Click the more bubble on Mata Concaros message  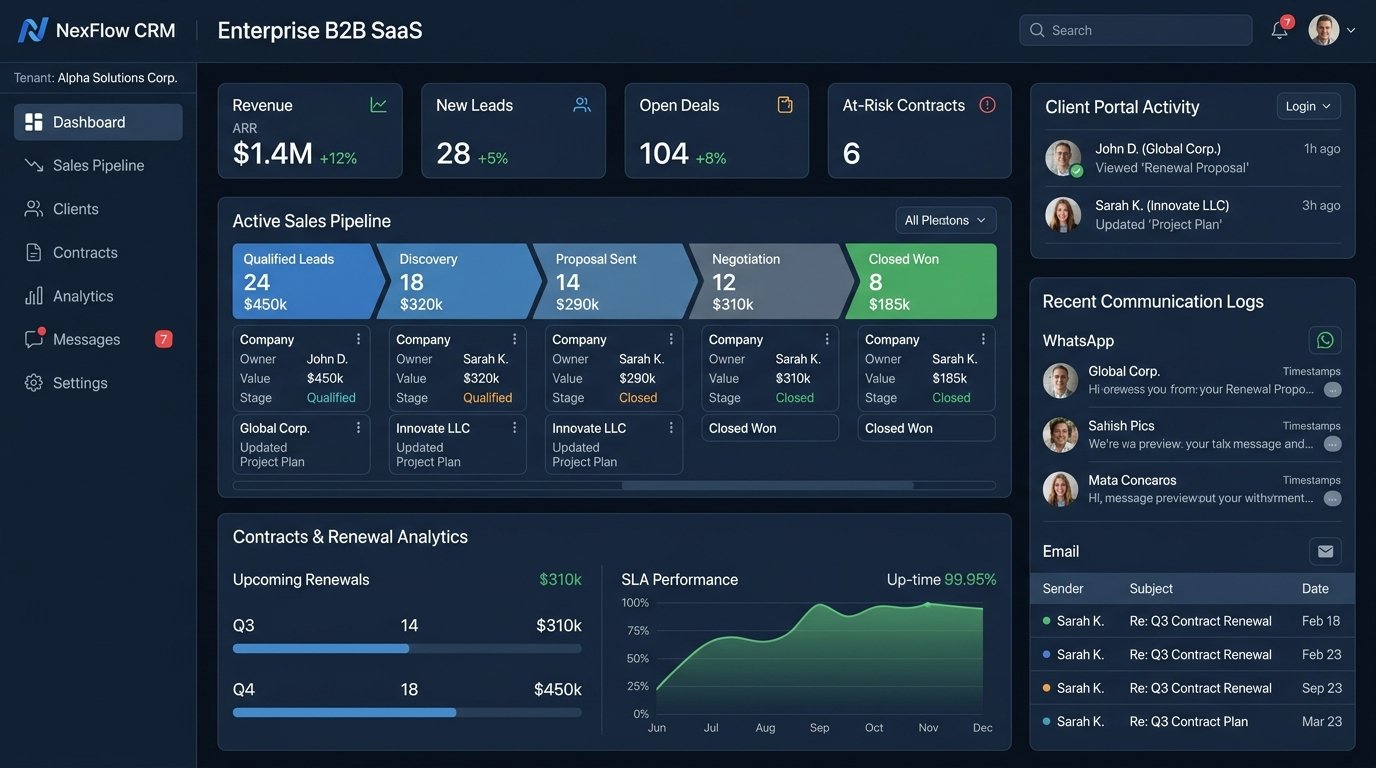click(1332, 498)
